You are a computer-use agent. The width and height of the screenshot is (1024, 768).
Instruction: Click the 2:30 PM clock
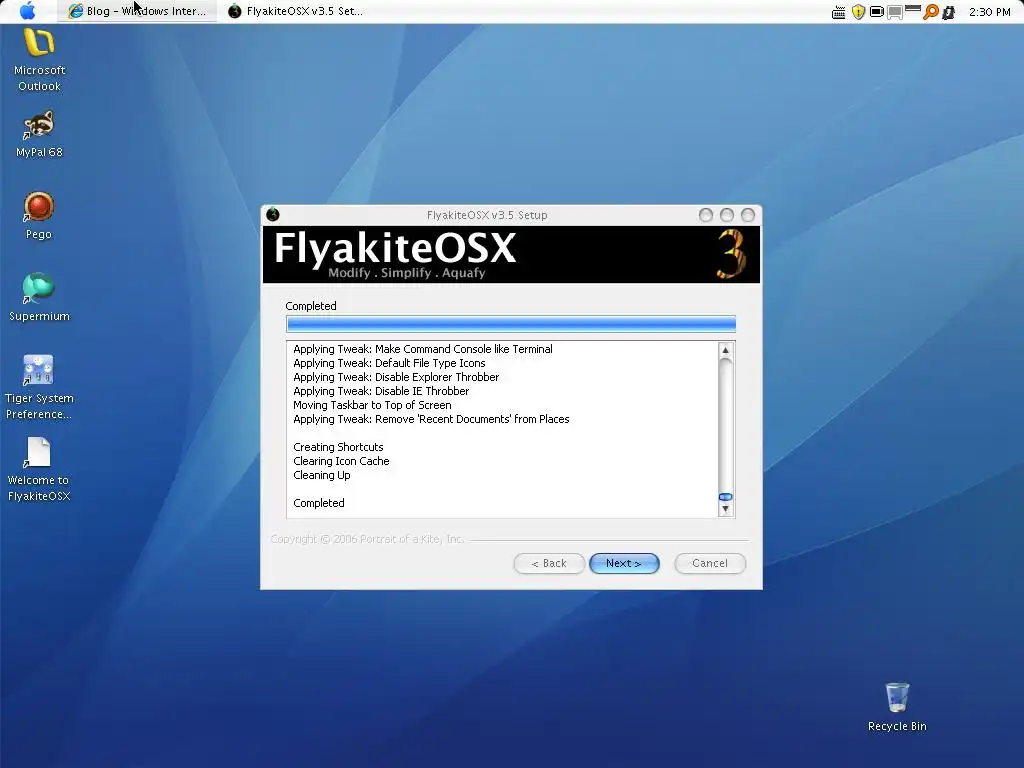point(989,12)
